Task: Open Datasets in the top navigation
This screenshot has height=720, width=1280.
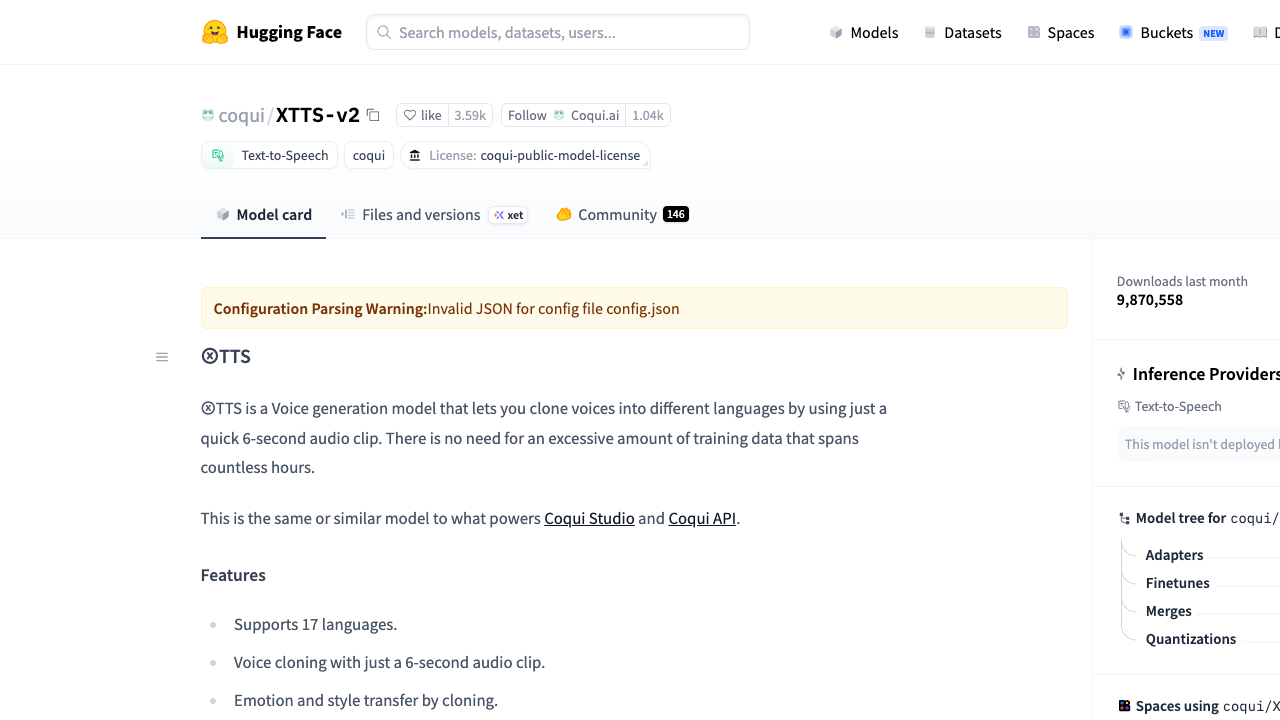Action: click(x=962, y=32)
